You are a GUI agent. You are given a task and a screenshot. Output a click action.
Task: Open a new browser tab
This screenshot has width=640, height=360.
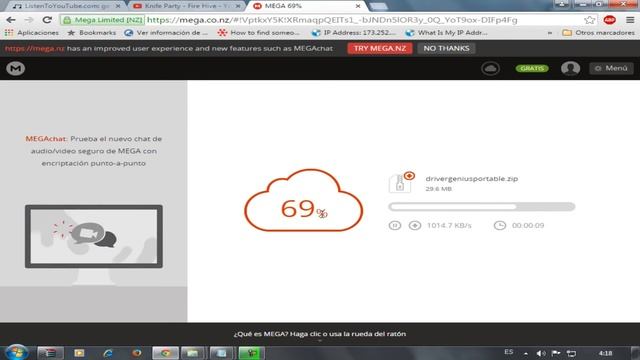pyautogui.click(x=378, y=6)
